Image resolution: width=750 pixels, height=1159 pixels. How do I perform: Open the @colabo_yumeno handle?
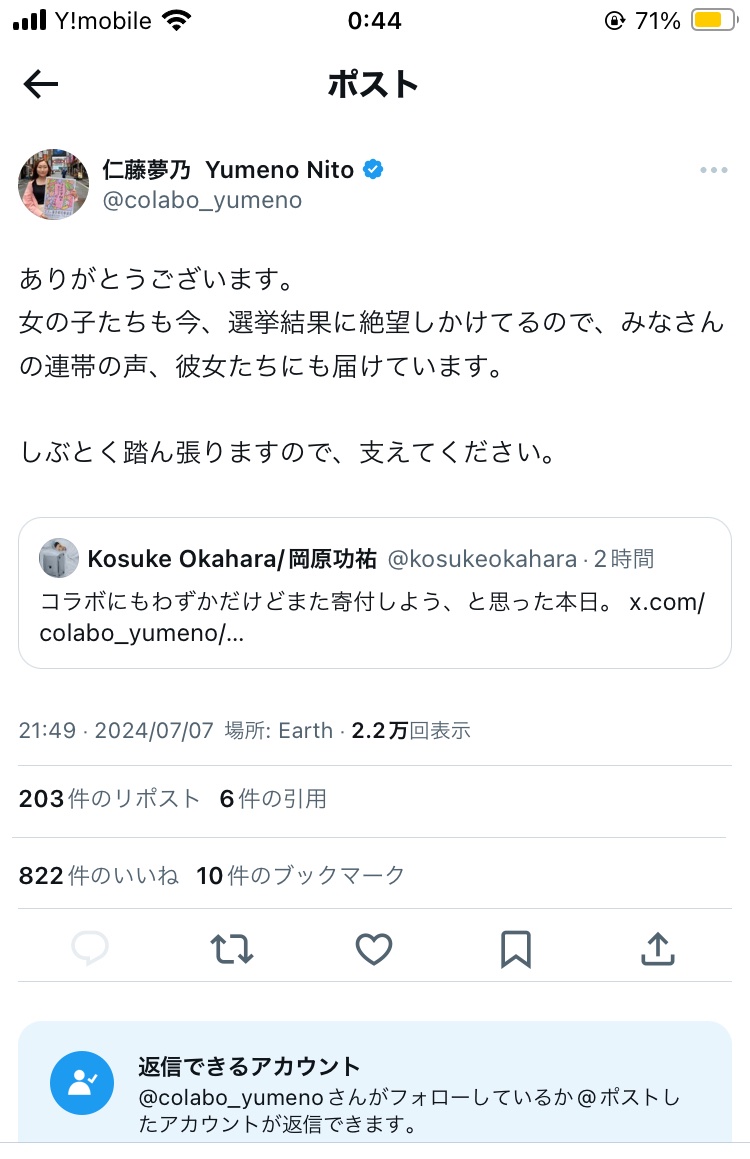pos(202,200)
